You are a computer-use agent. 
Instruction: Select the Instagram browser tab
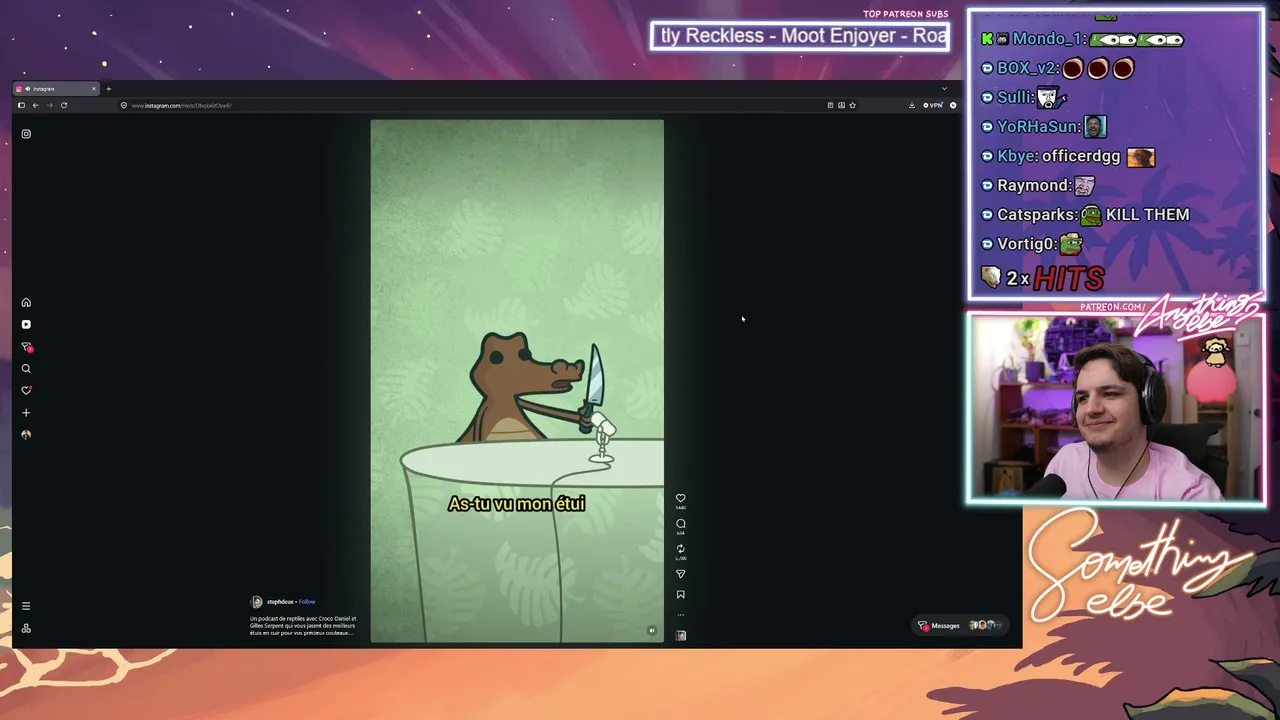[x=56, y=89]
